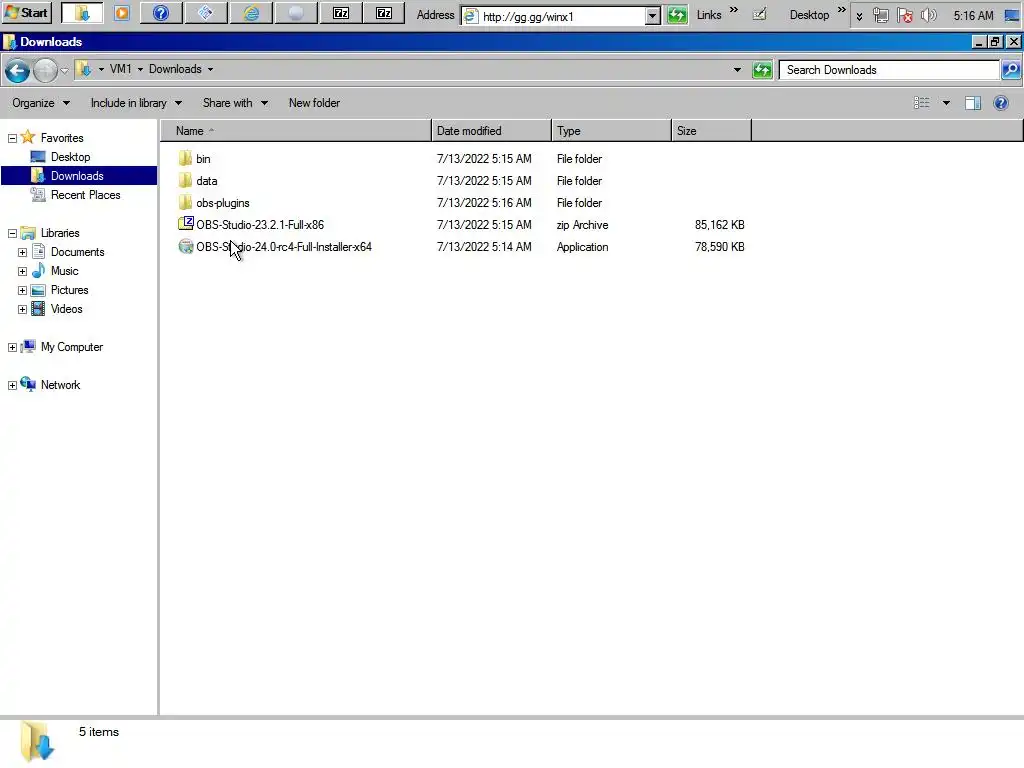Viewport: 1024px width, 768px height.
Task: Open the view options dropdown arrow
Action: pos(946,103)
